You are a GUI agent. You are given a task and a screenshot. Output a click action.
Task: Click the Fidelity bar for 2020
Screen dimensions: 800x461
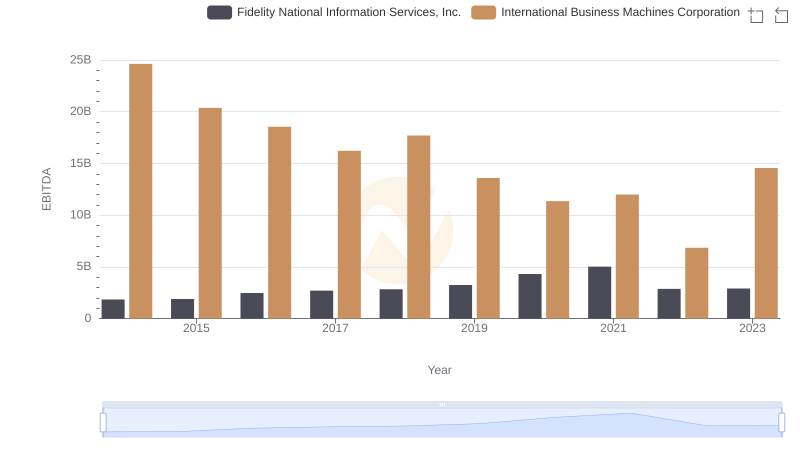coord(530,296)
